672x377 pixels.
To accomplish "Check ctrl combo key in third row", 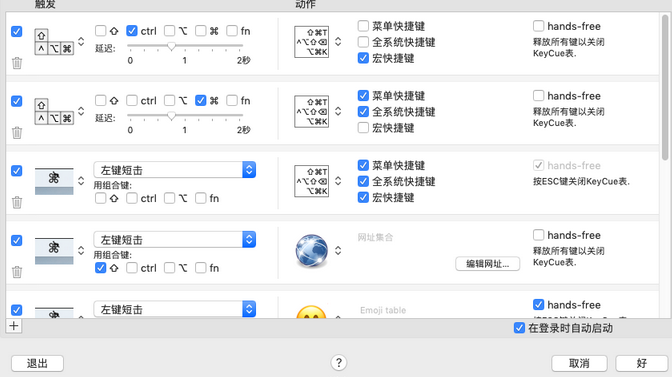I will pos(132,198).
